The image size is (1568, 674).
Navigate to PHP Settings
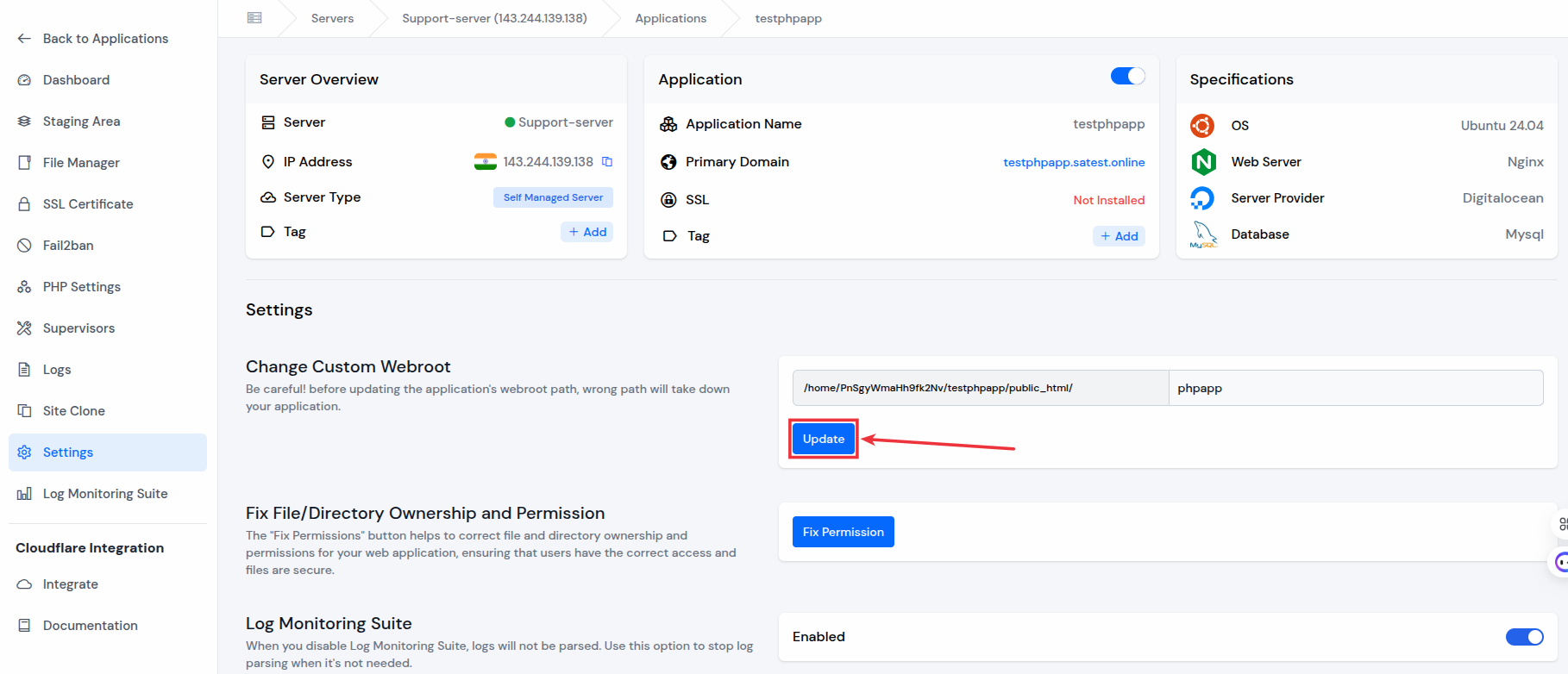tap(108, 287)
